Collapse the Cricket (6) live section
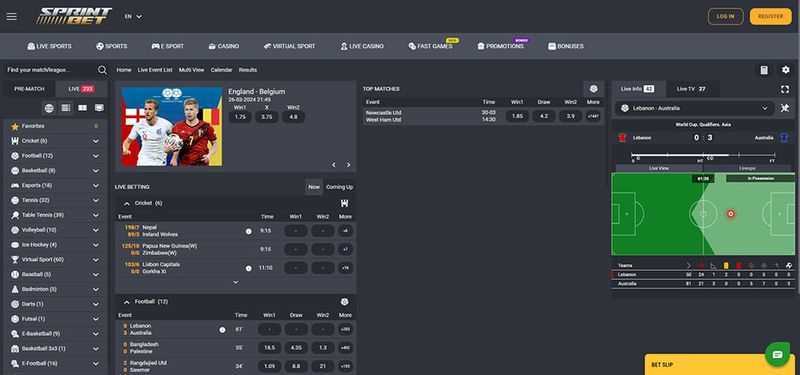The height and width of the screenshot is (375, 800). 127,203
